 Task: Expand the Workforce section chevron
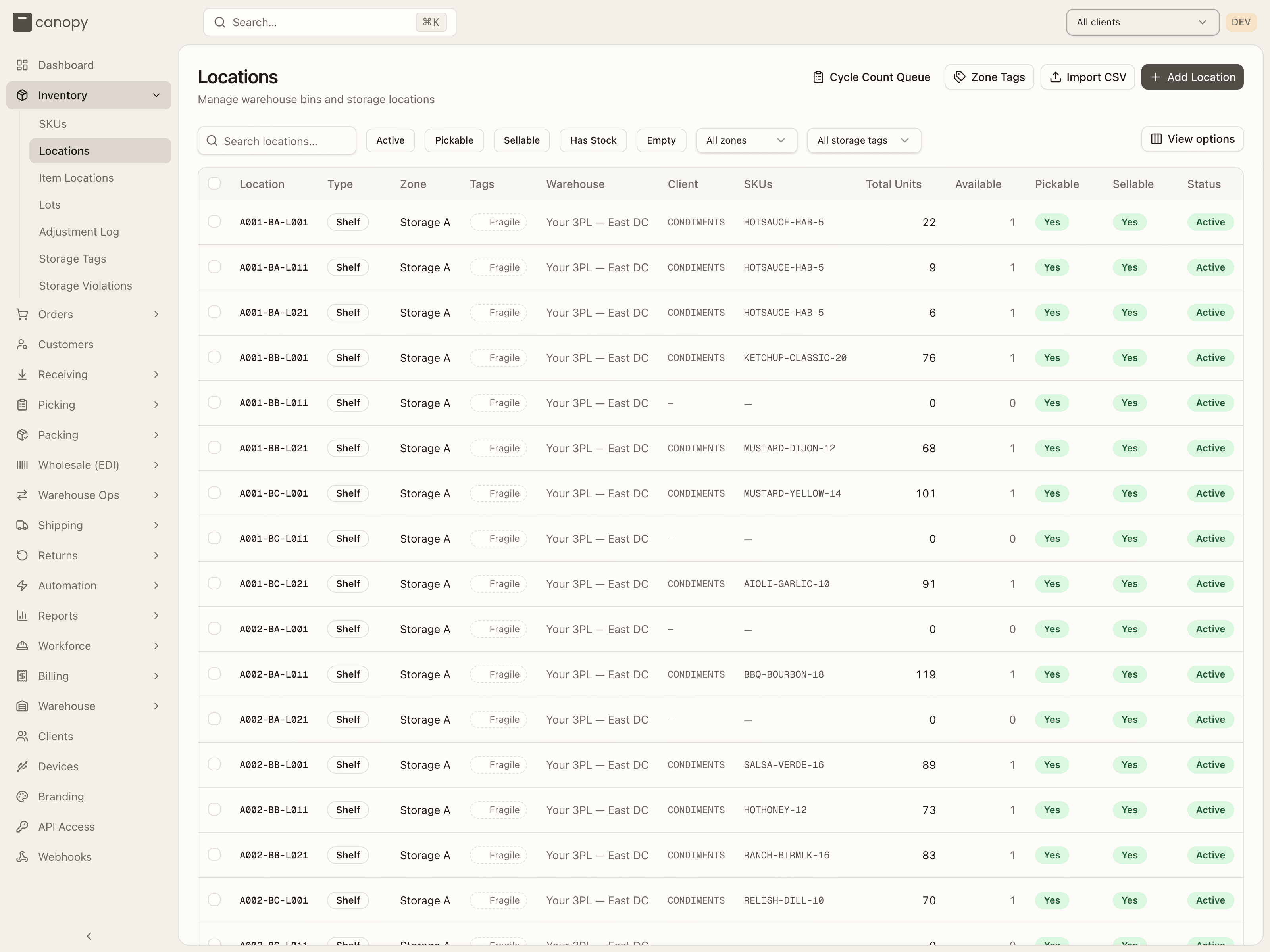156,645
